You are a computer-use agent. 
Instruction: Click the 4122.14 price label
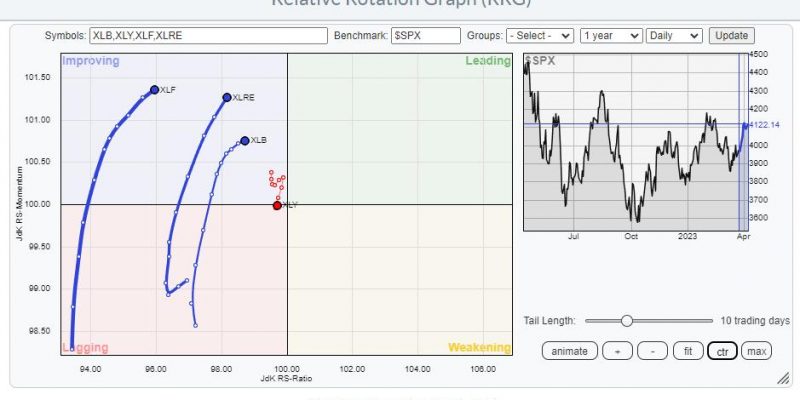pyautogui.click(x=765, y=125)
